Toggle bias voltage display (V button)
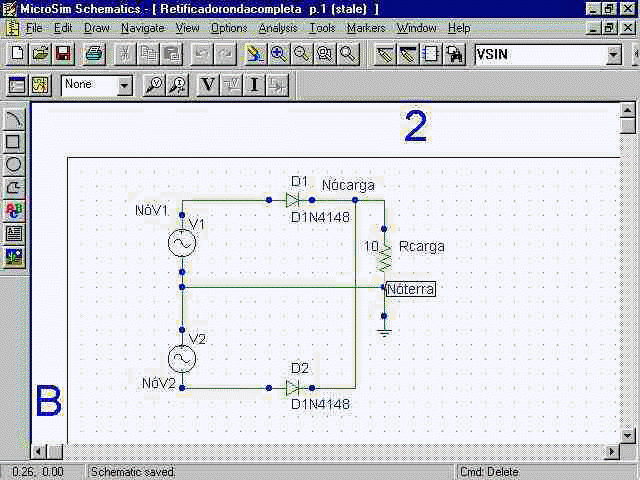 (208, 85)
